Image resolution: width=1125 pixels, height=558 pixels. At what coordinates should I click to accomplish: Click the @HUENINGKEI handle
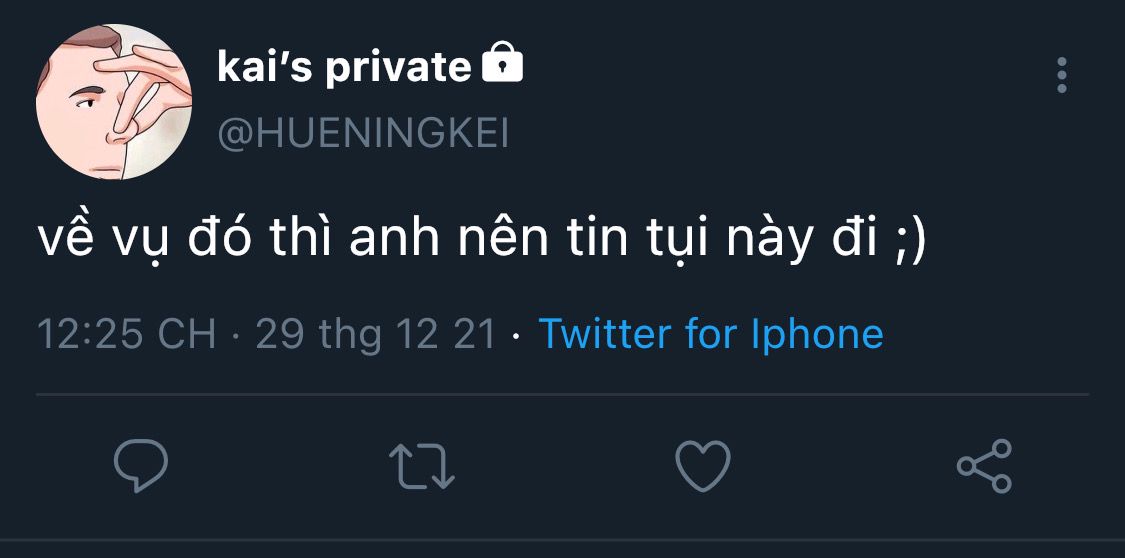point(363,133)
